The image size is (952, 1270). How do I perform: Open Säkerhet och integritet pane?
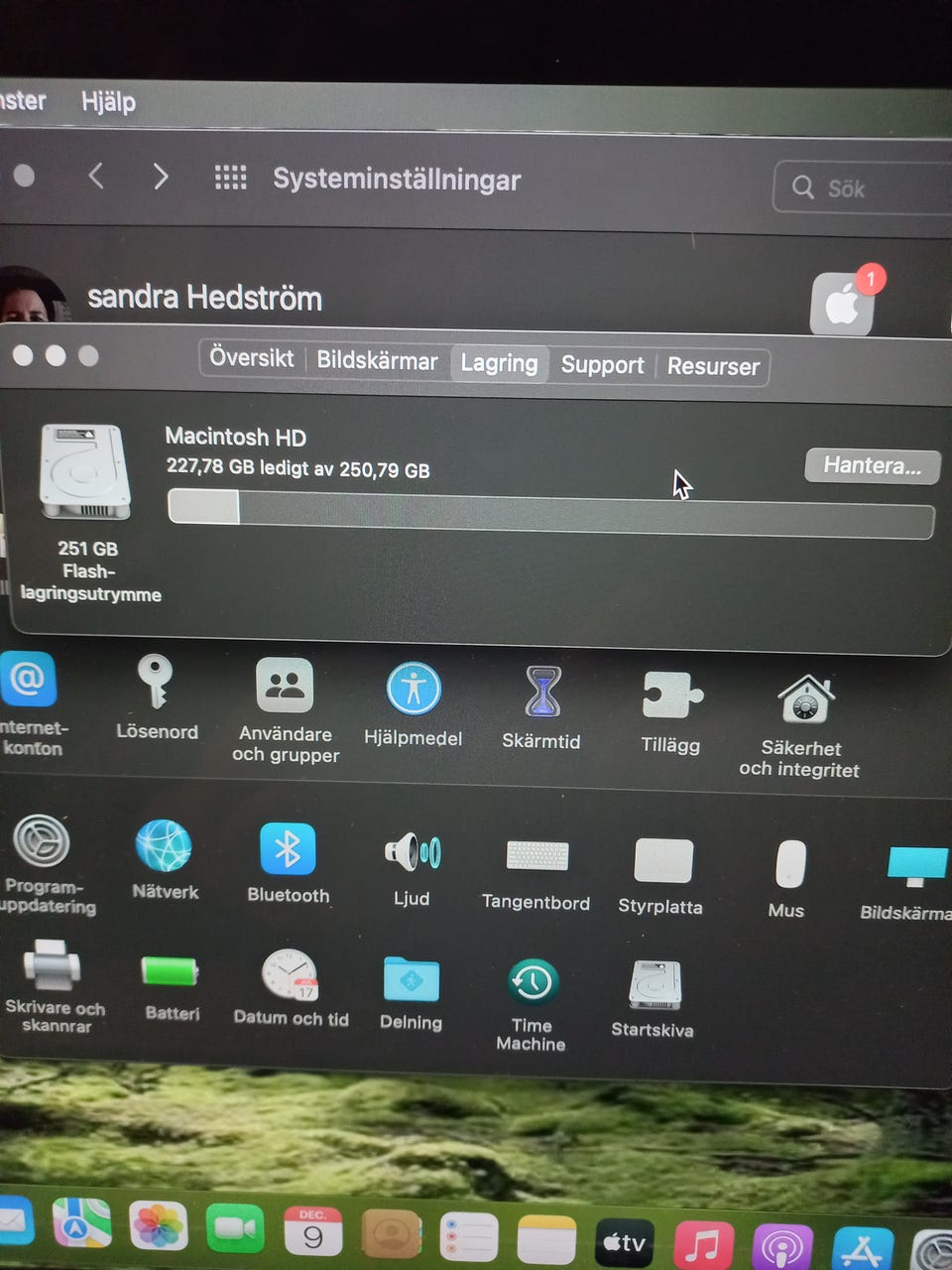pyautogui.click(x=805, y=699)
